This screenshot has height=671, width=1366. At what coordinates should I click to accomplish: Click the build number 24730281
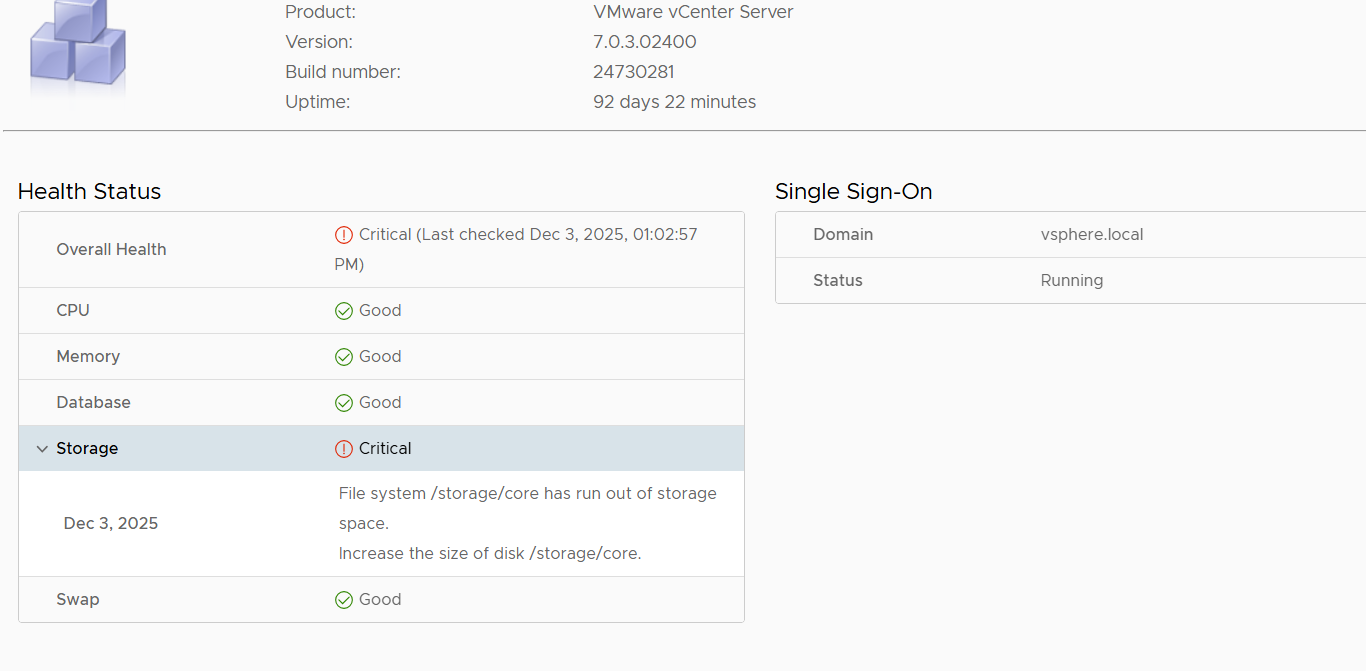(633, 72)
